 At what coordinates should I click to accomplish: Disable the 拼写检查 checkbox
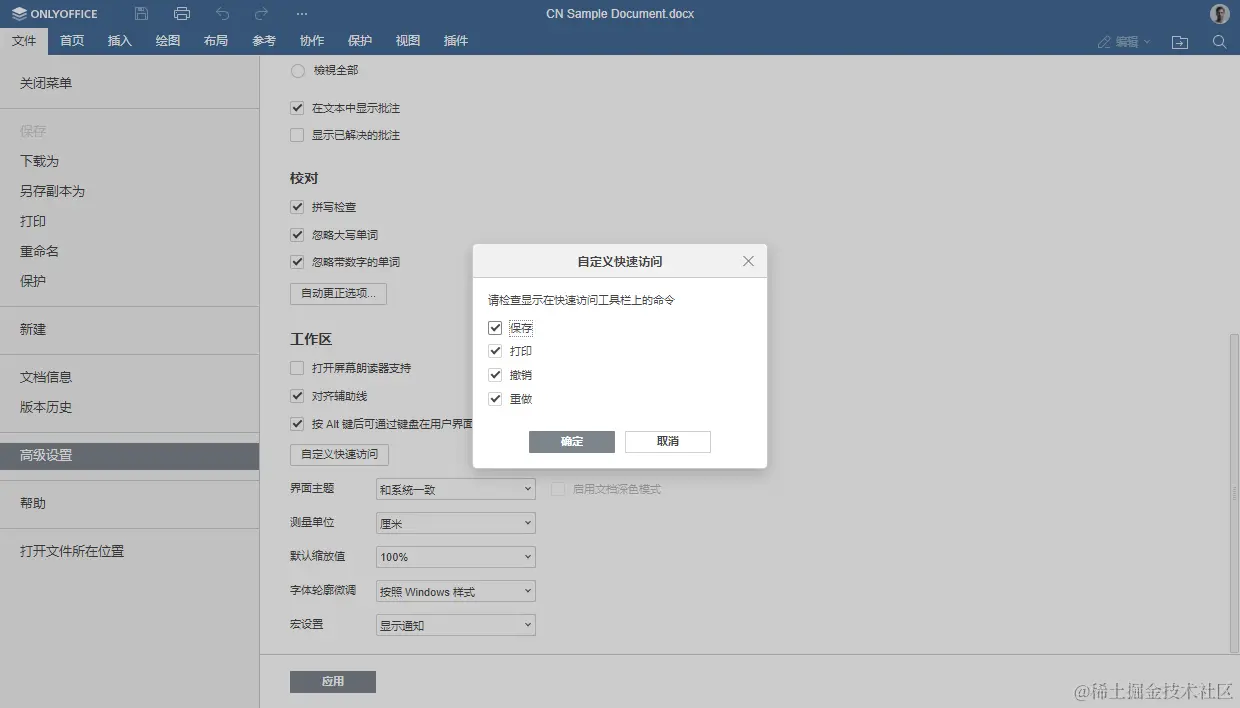tap(297, 207)
